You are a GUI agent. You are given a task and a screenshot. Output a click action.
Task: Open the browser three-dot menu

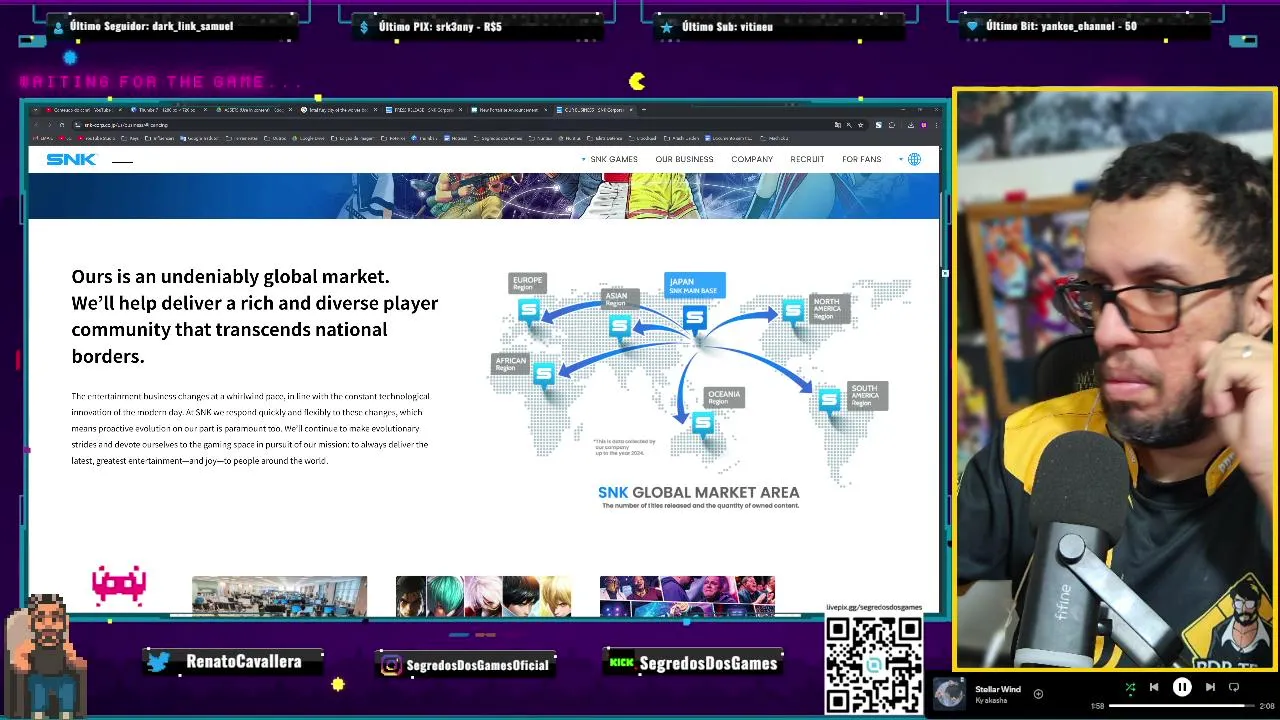tap(937, 125)
